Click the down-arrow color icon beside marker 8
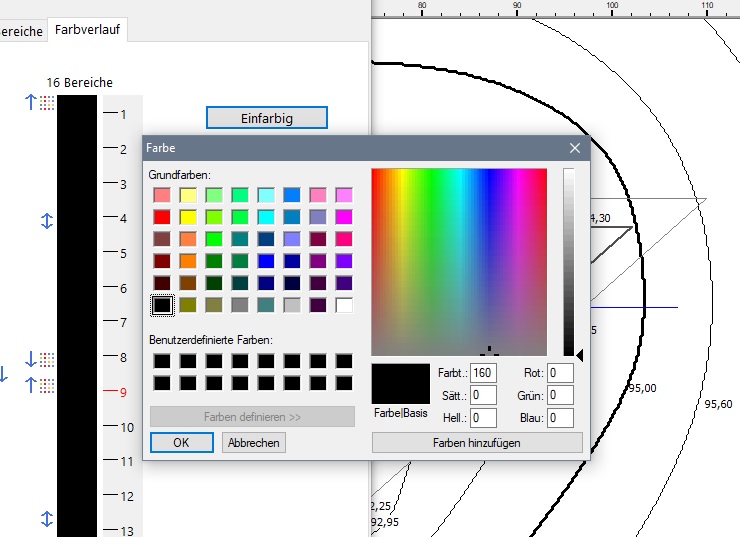 39,359
